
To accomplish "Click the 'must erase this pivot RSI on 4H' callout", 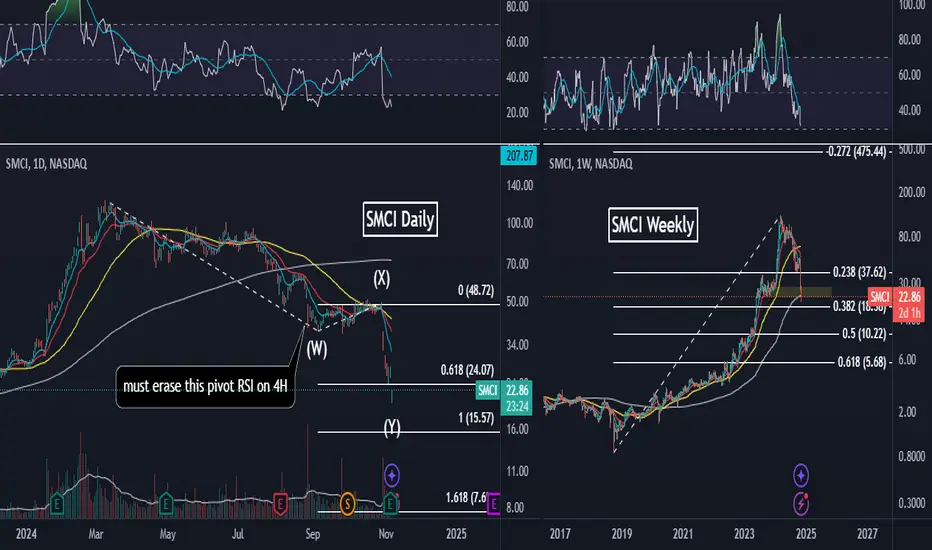I will (x=205, y=386).
